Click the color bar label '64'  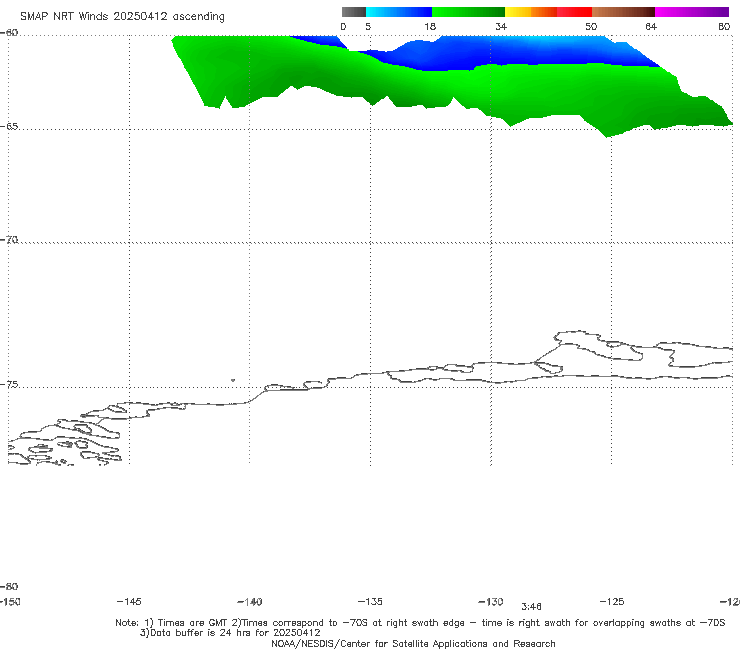(651, 27)
